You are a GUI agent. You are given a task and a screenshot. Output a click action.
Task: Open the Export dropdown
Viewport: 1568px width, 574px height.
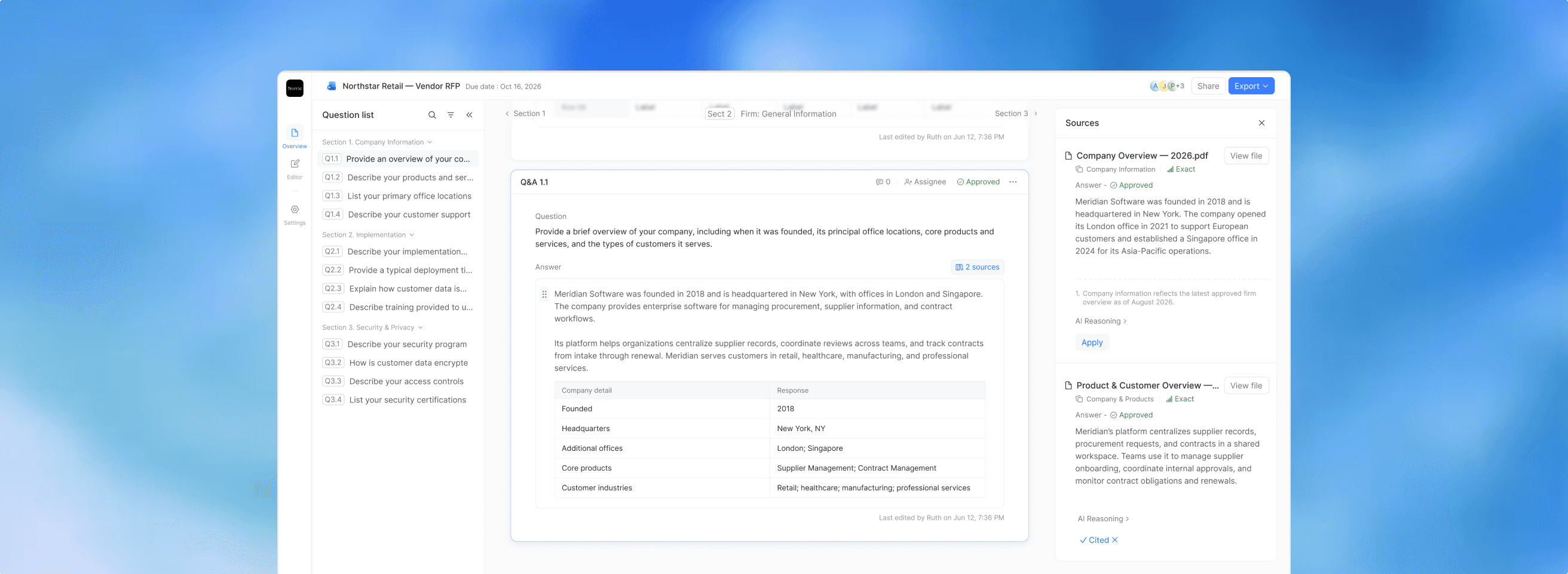pos(1251,86)
